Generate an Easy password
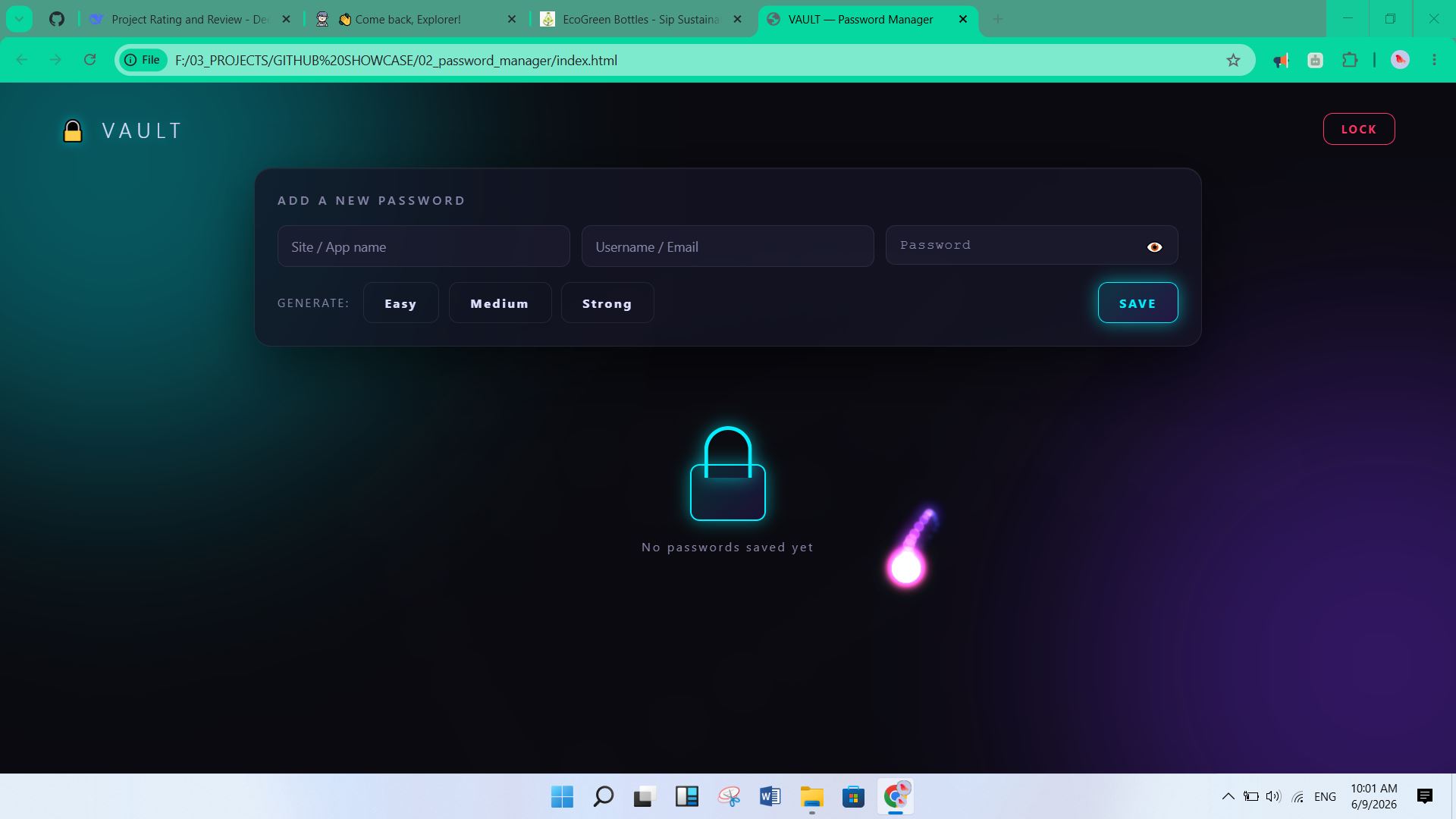This screenshot has height=819, width=1456. (x=400, y=303)
